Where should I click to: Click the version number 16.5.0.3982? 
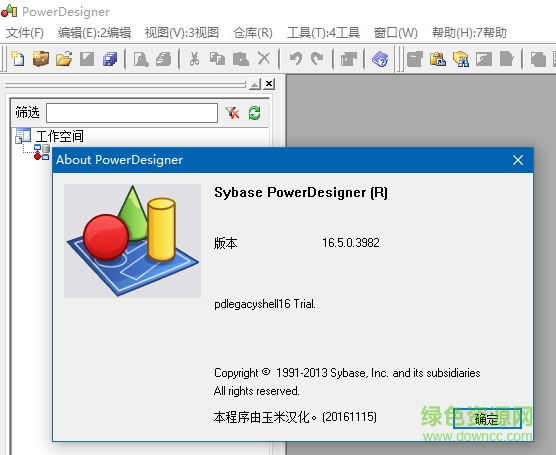pyautogui.click(x=351, y=243)
